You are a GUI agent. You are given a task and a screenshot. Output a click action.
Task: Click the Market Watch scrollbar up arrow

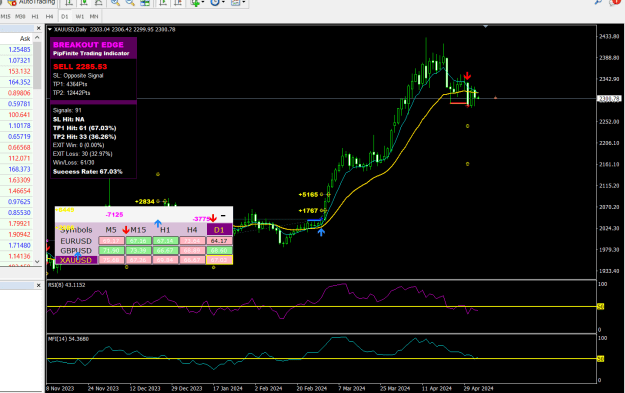pyautogui.click(x=37, y=37)
